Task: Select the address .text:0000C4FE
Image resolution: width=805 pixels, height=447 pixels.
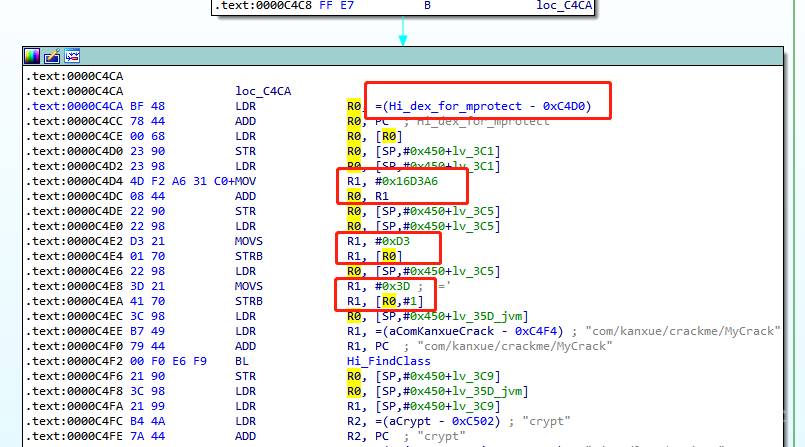Action: coord(74,436)
